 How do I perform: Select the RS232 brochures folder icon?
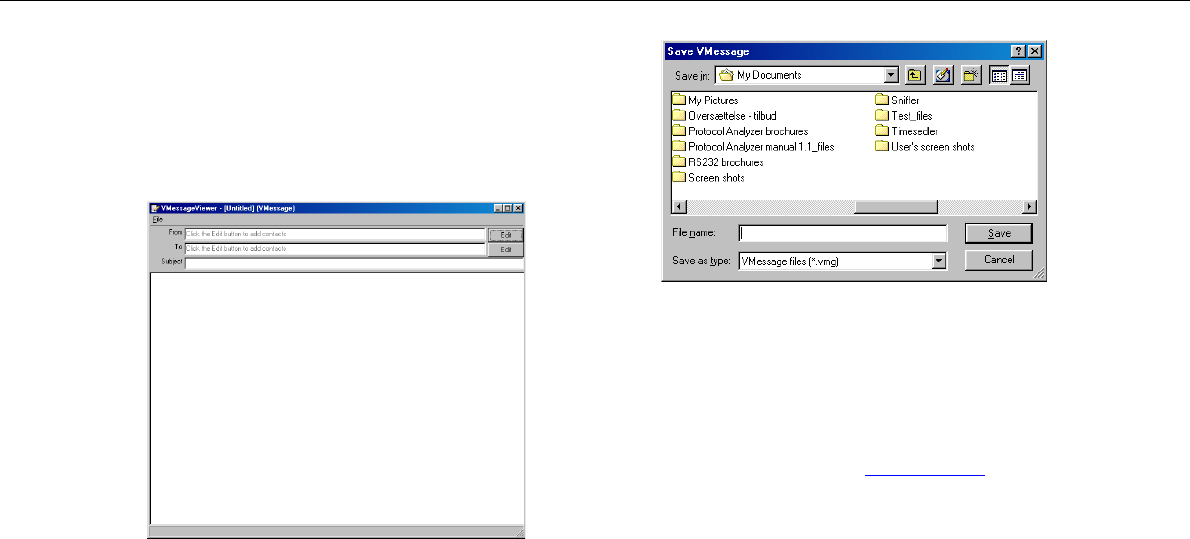tap(678, 162)
